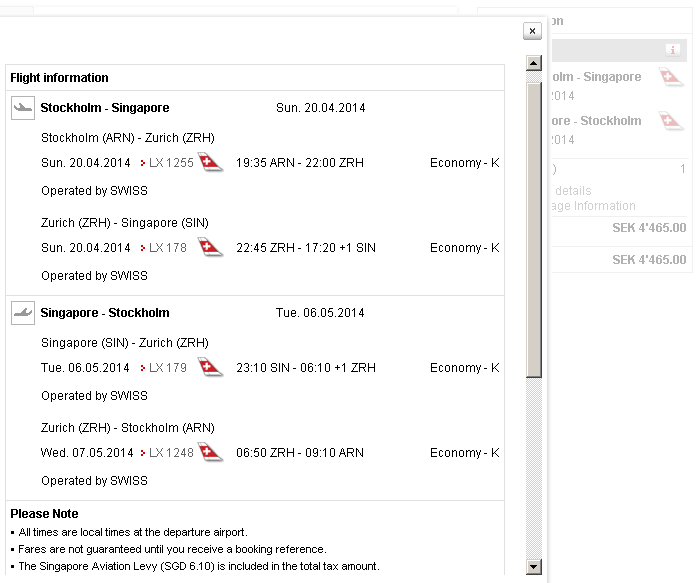Click the SWISS tail logo for LX 1255
The width and height of the screenshot is (698, 583).
coord(210,163)
